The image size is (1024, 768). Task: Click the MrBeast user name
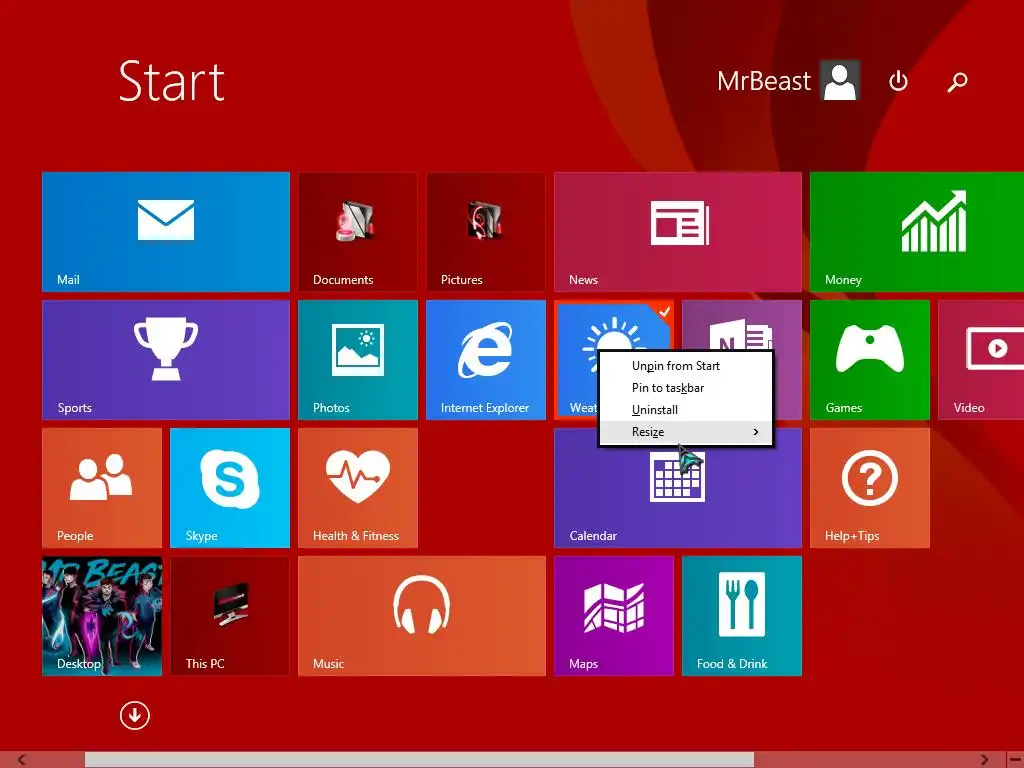pos(763,81)
